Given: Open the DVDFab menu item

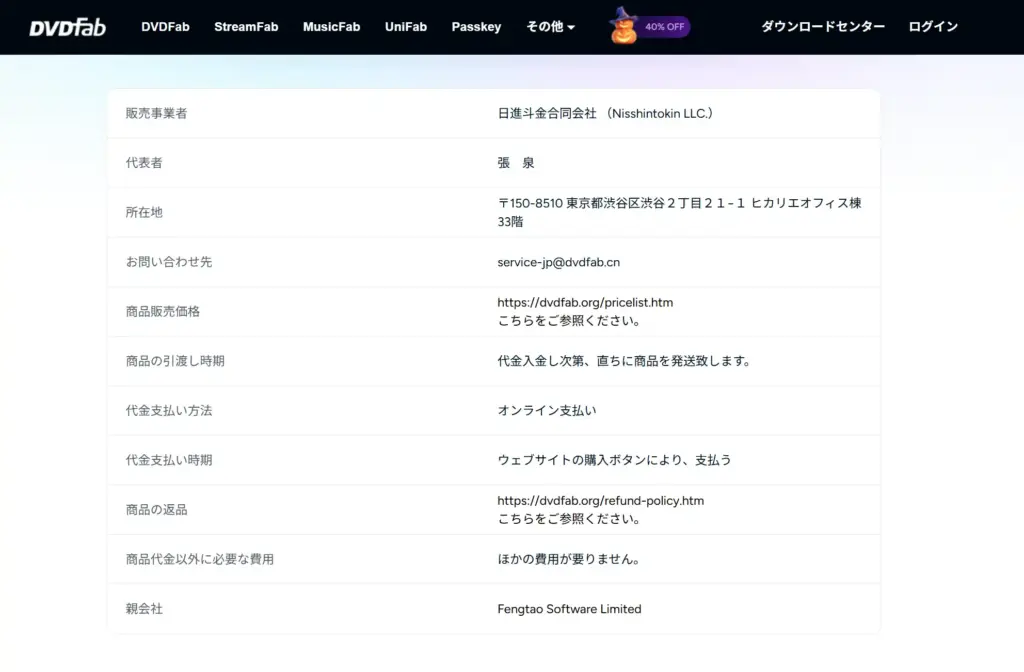Looking at the screenshot, I should pyautogui.click(x=165, y=27).
